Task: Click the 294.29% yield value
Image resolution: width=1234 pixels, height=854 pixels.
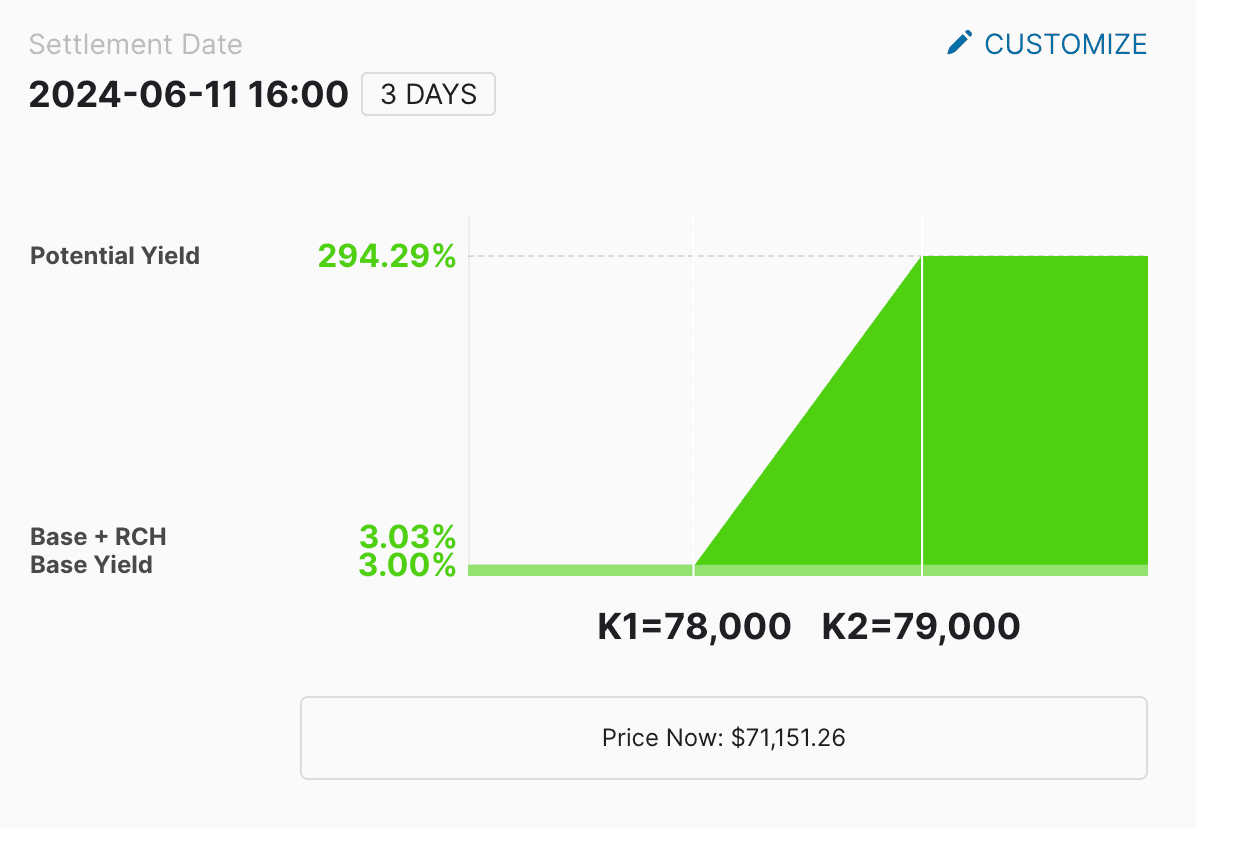Action: pyautogui.click(x=387, y=256)
